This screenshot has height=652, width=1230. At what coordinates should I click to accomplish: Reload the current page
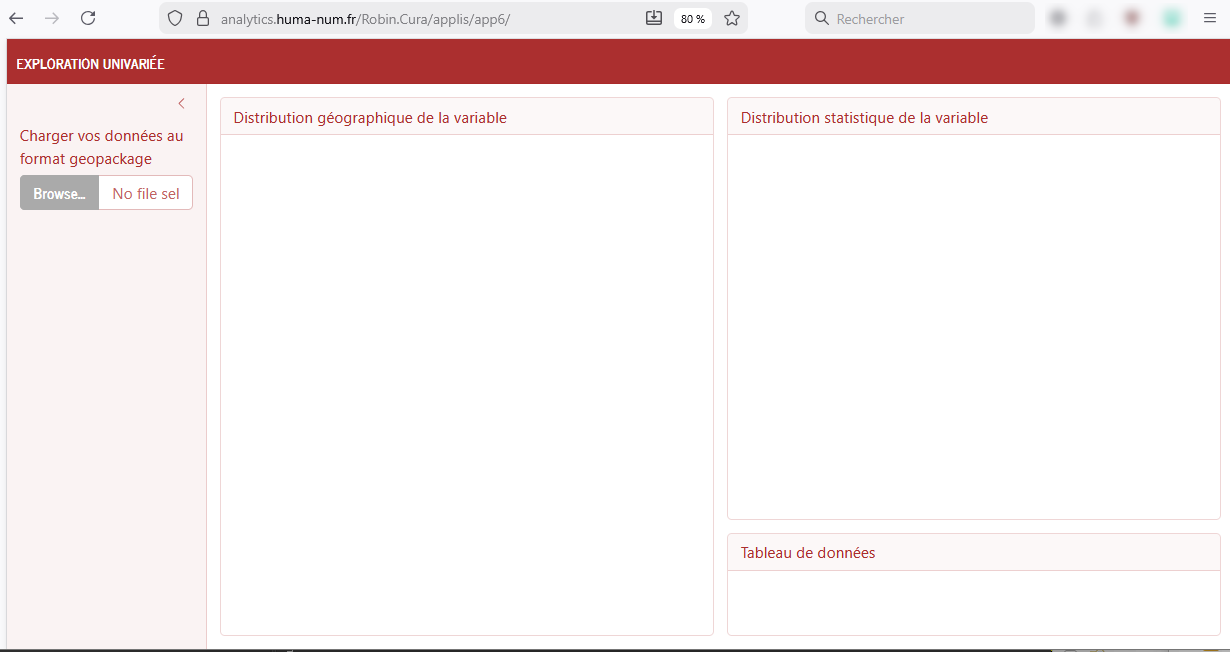click(x=88, y=18)
